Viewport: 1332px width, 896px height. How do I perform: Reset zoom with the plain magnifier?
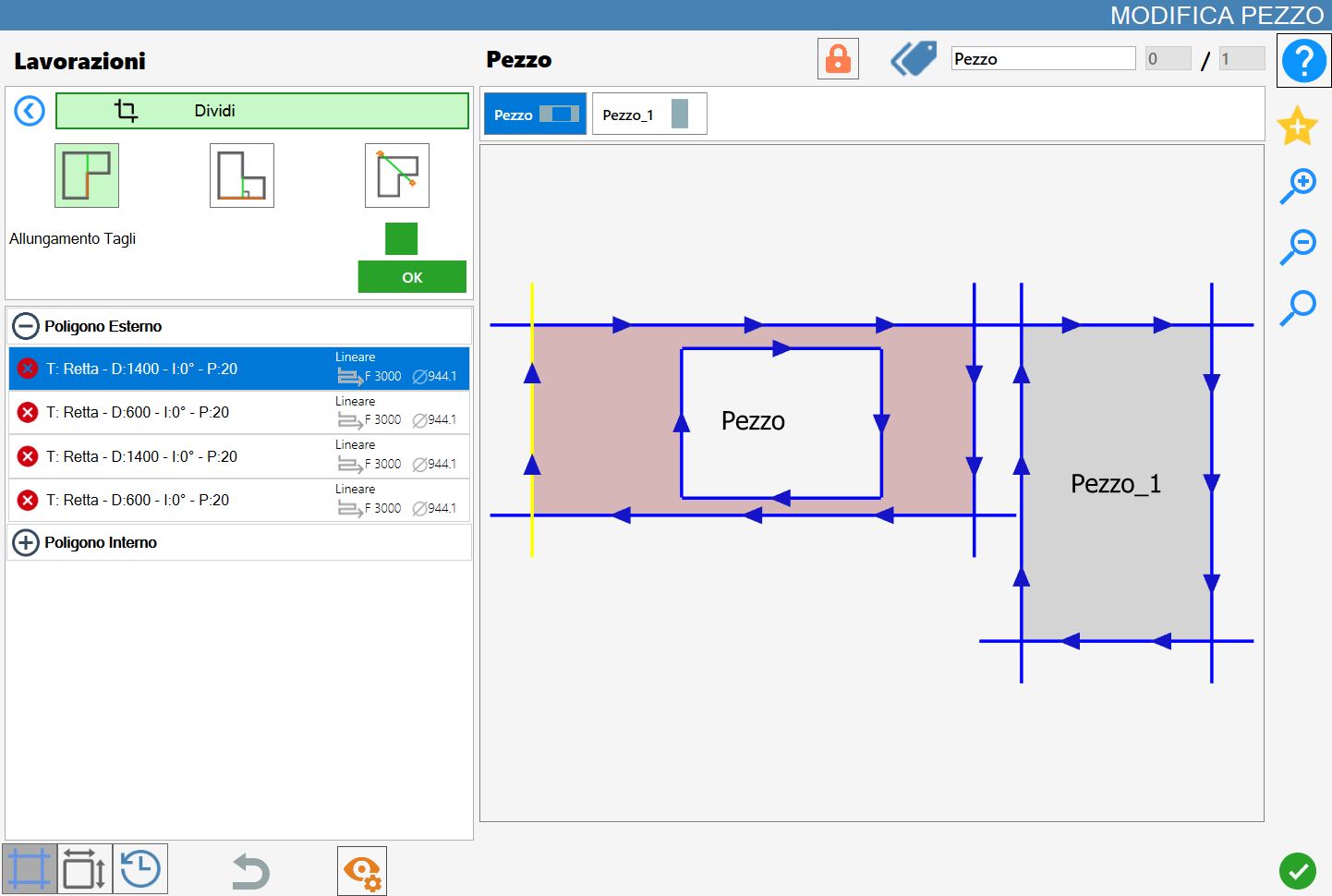[x=1298, y=308]
